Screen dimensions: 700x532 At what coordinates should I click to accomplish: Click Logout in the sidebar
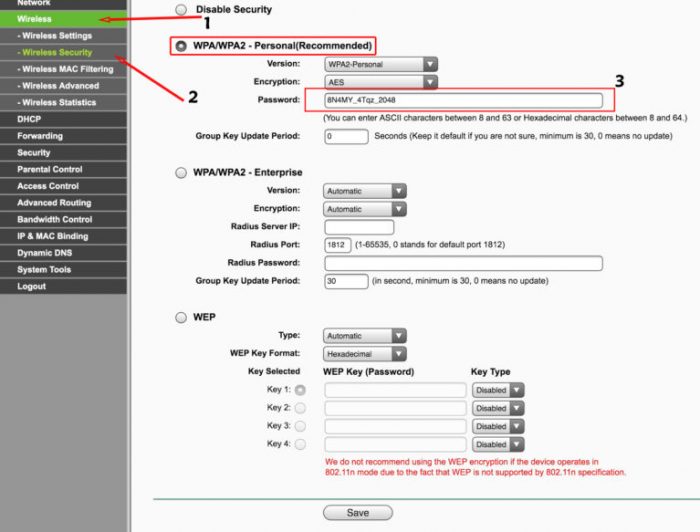(x=63, y=286)
